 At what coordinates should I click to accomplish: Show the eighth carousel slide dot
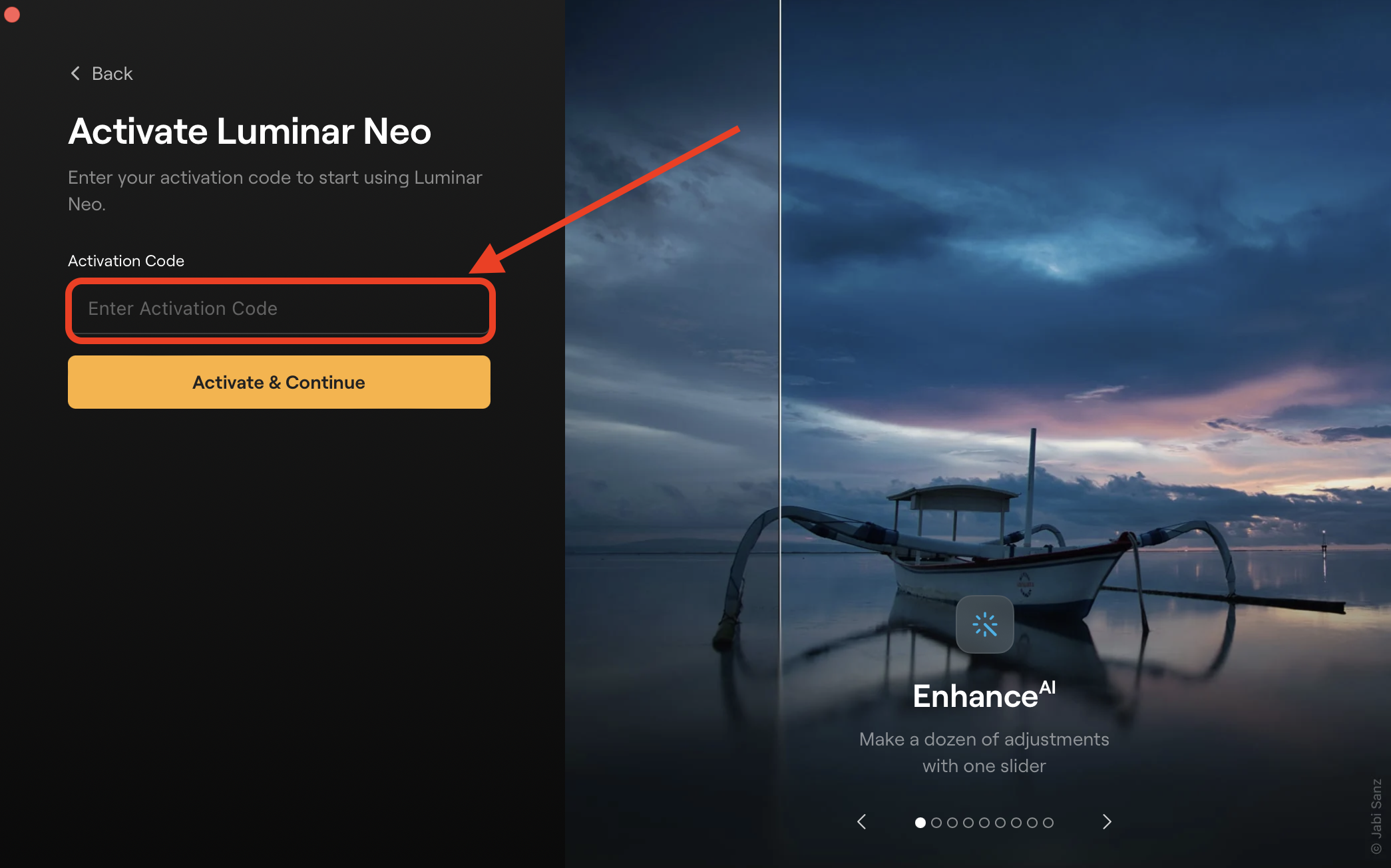[x=1032, y=823]
